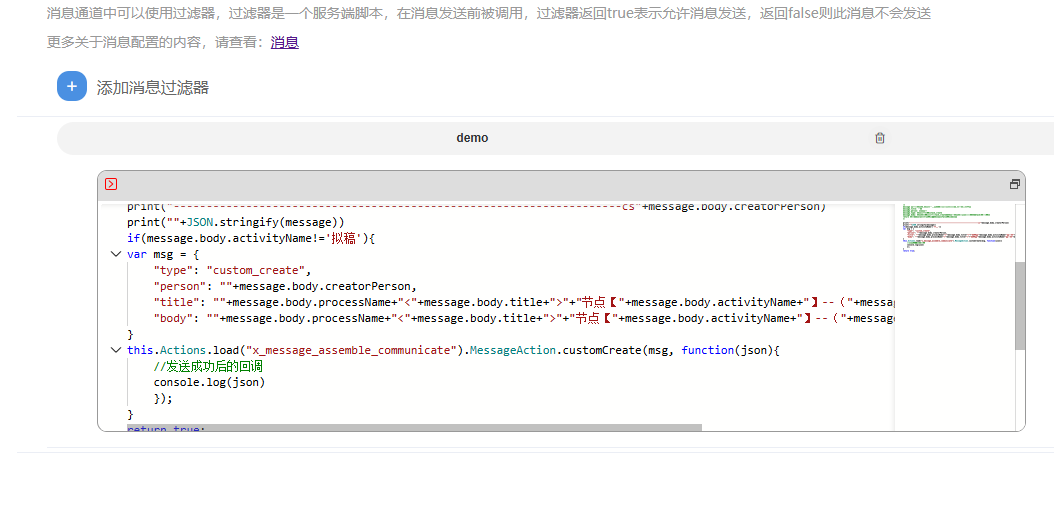Click the closing }); line
The image size is (1054, 526).
[163, 398]
